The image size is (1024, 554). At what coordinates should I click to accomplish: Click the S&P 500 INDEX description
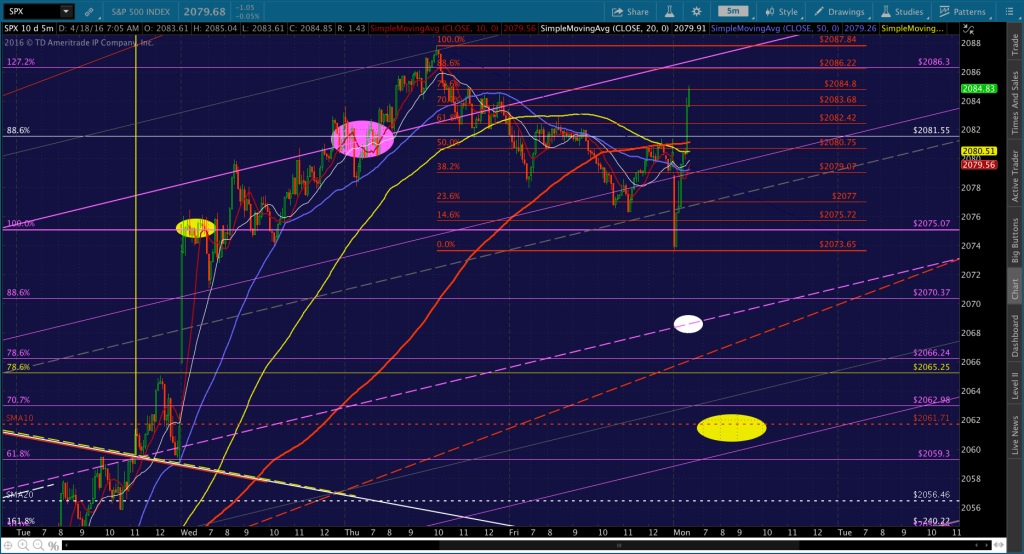[140, 12]
